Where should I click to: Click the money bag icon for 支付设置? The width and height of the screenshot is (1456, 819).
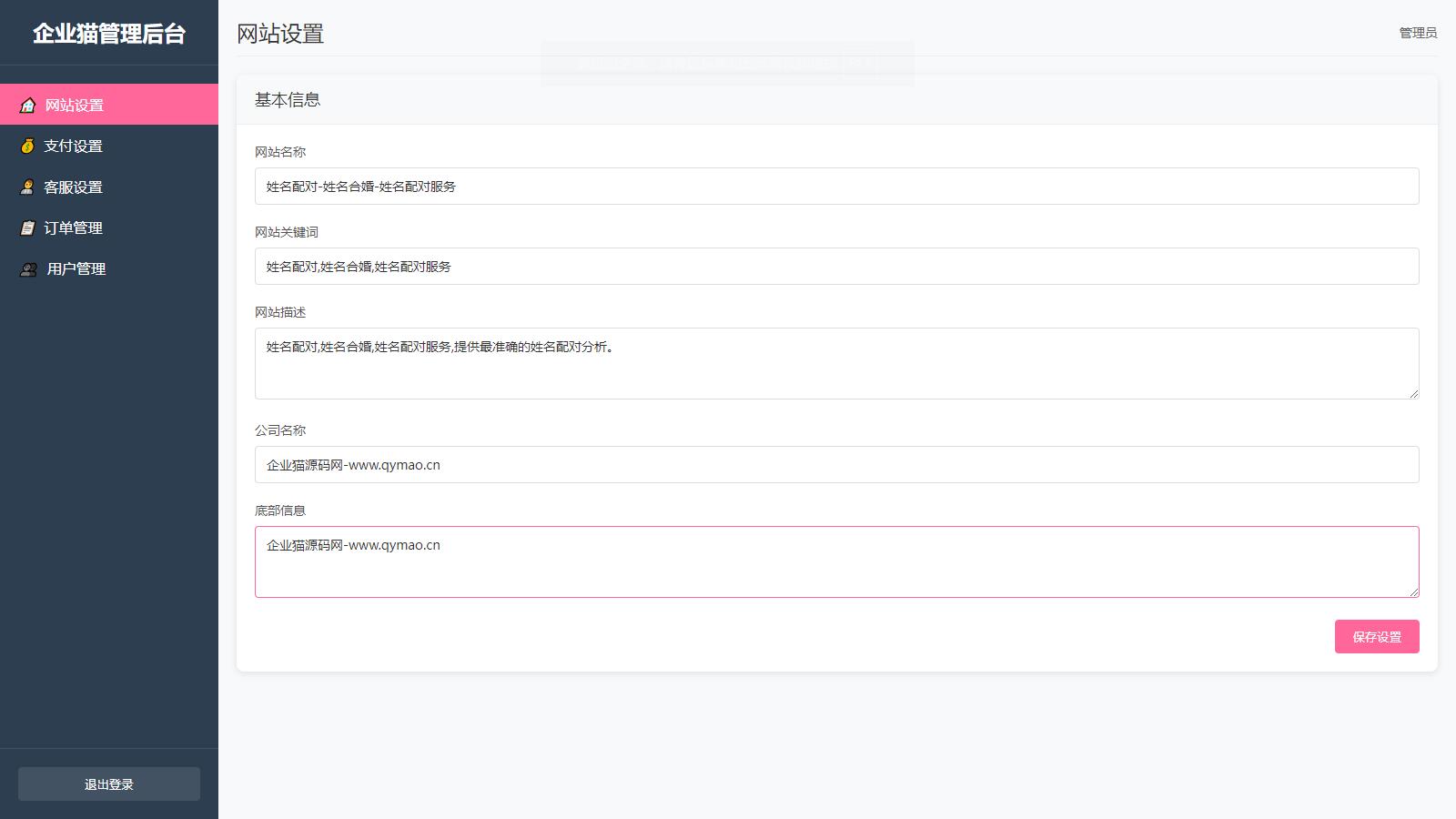(x=27, y=147)
